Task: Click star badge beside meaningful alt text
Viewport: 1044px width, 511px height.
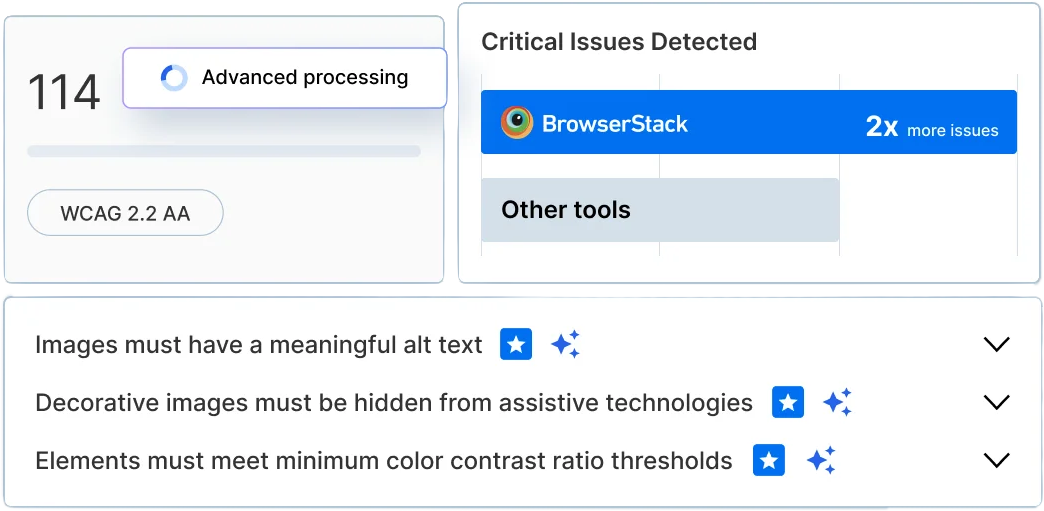Action: [516, 345]
